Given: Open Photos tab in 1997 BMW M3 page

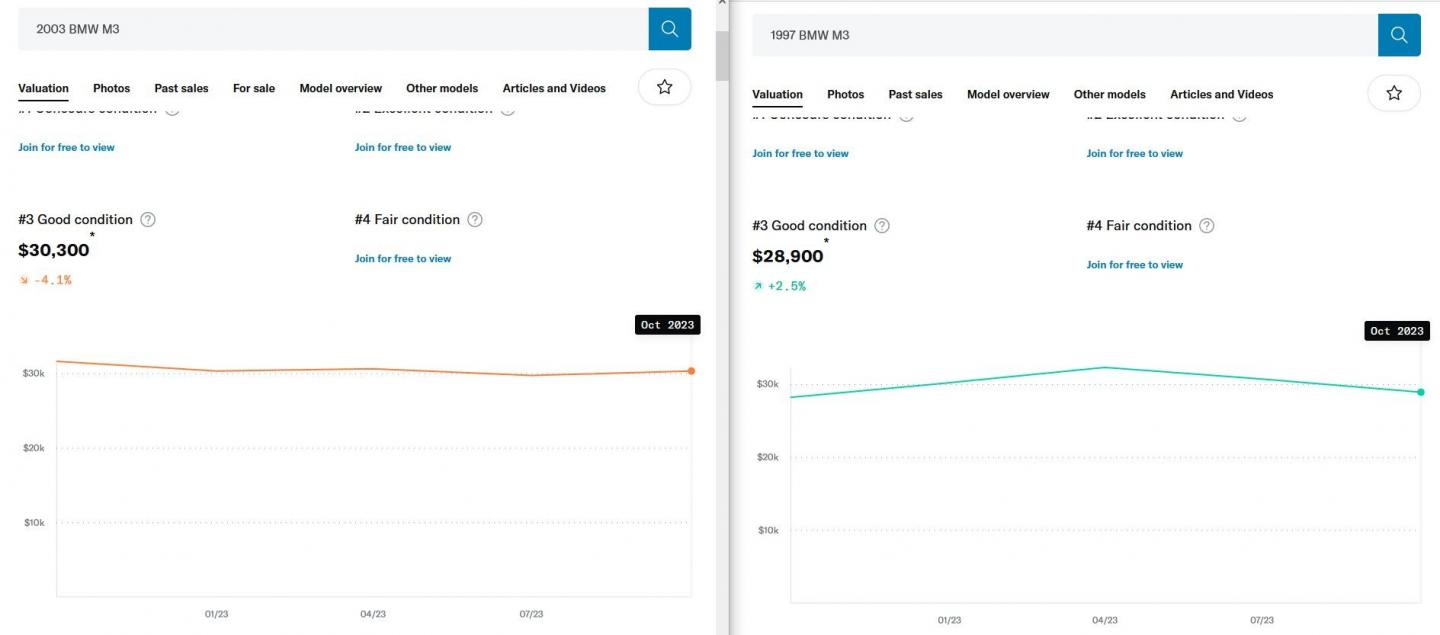Looking at the screenshot, I should [846, 94].
